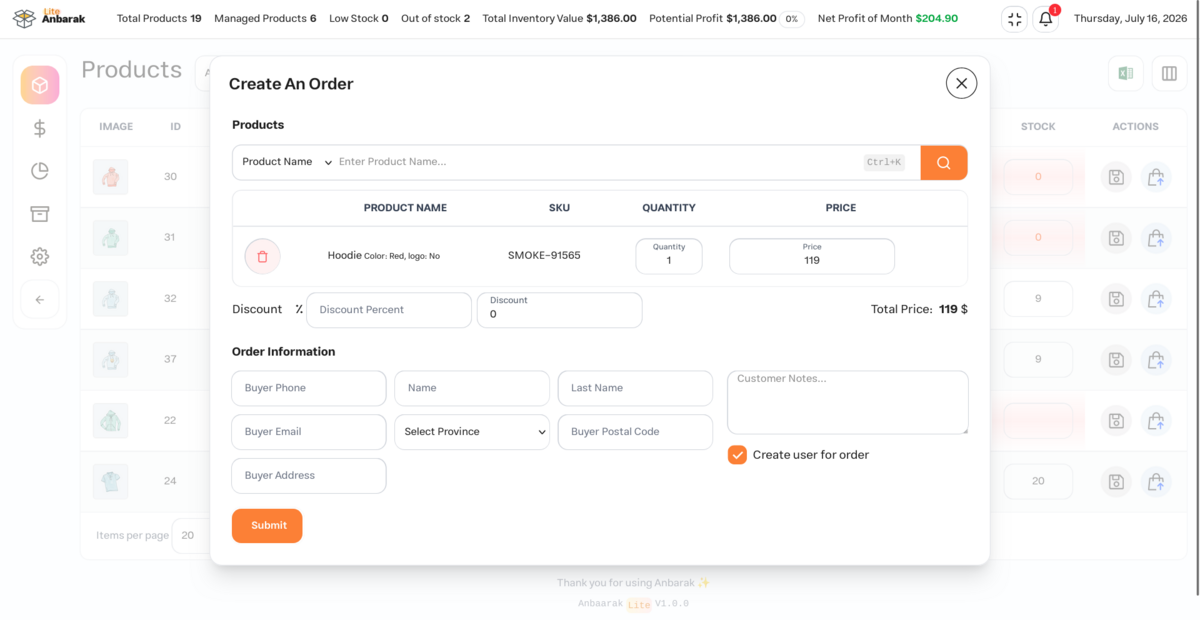1200x620 pixels.
Task: Click save icon for product 32
Action: 1116,299
